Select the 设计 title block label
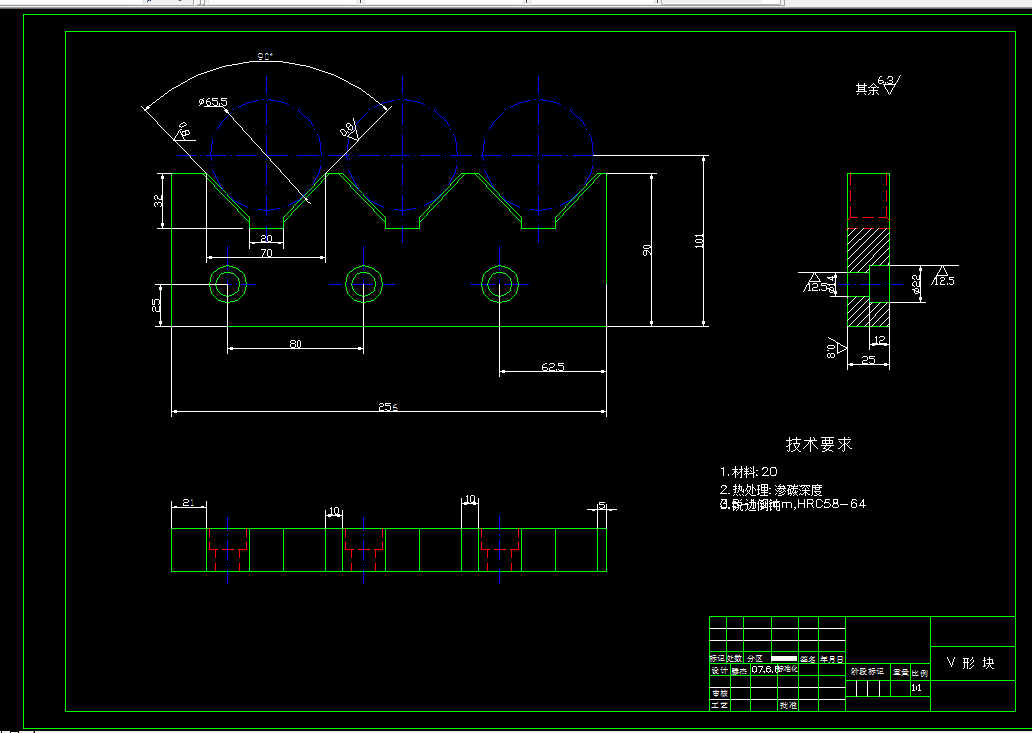This screenshot has height=733, width=1032. [x=719, y=670]
